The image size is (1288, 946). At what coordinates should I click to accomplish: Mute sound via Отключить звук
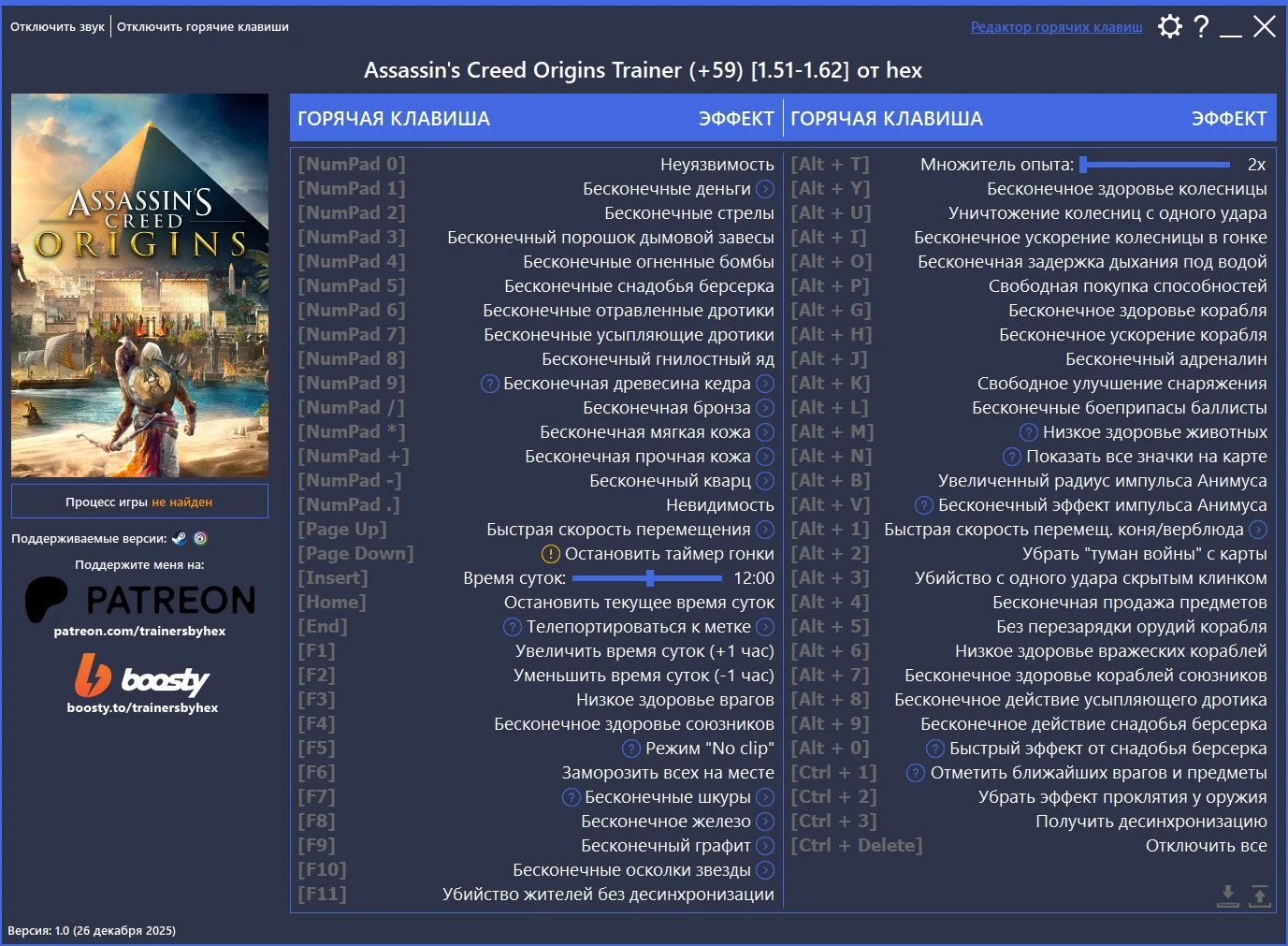[56, 26]
